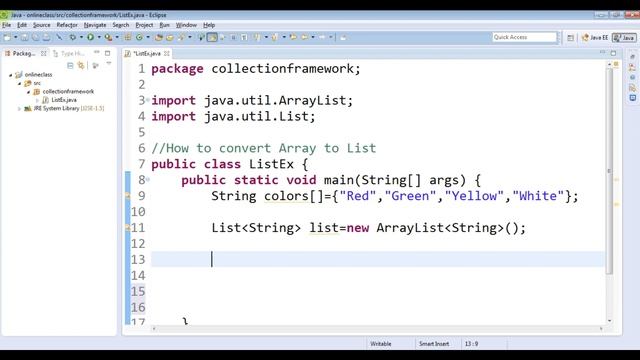This screenshot has width=640, height=360.
Task: Toggle Block Selection Mode icon
Action: click(x=233, y=37)
